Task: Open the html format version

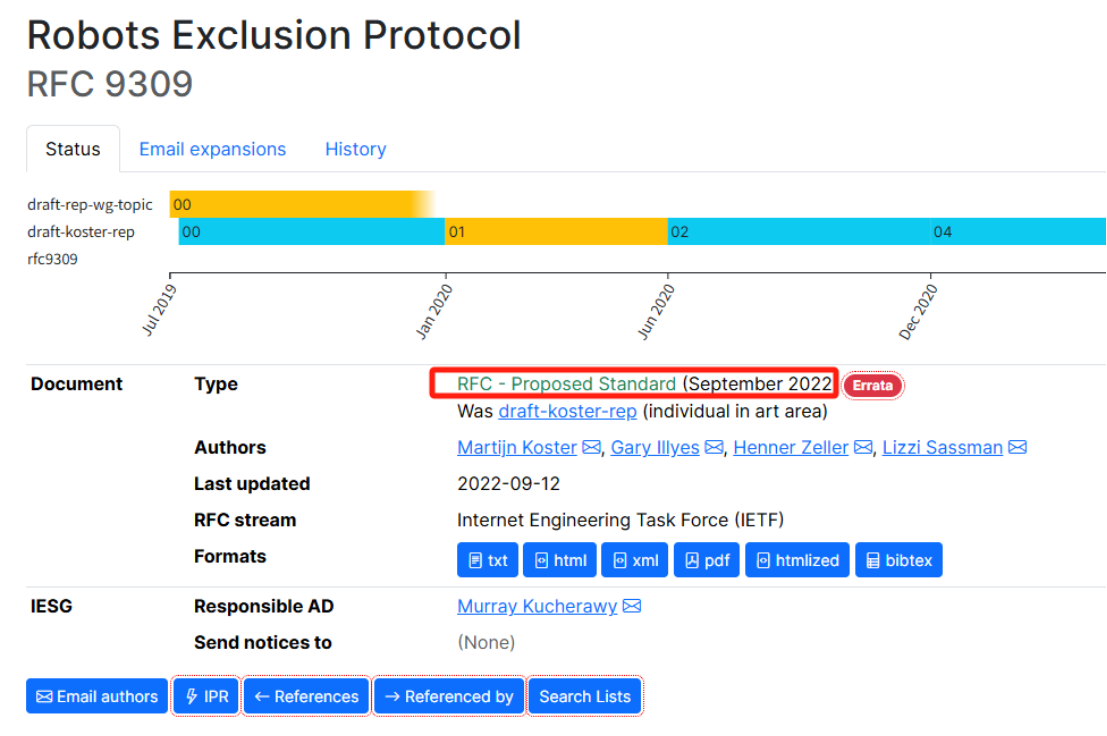Action: [560, 560]
